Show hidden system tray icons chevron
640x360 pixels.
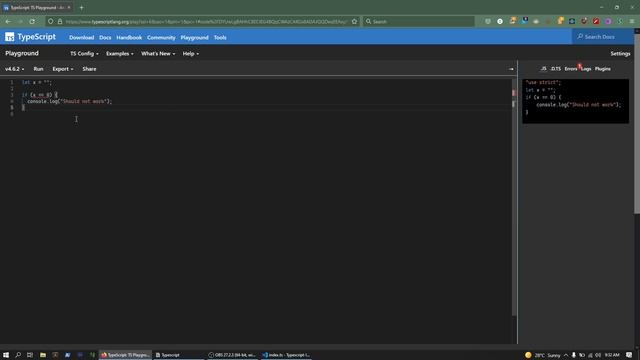(x=566, y=355)
